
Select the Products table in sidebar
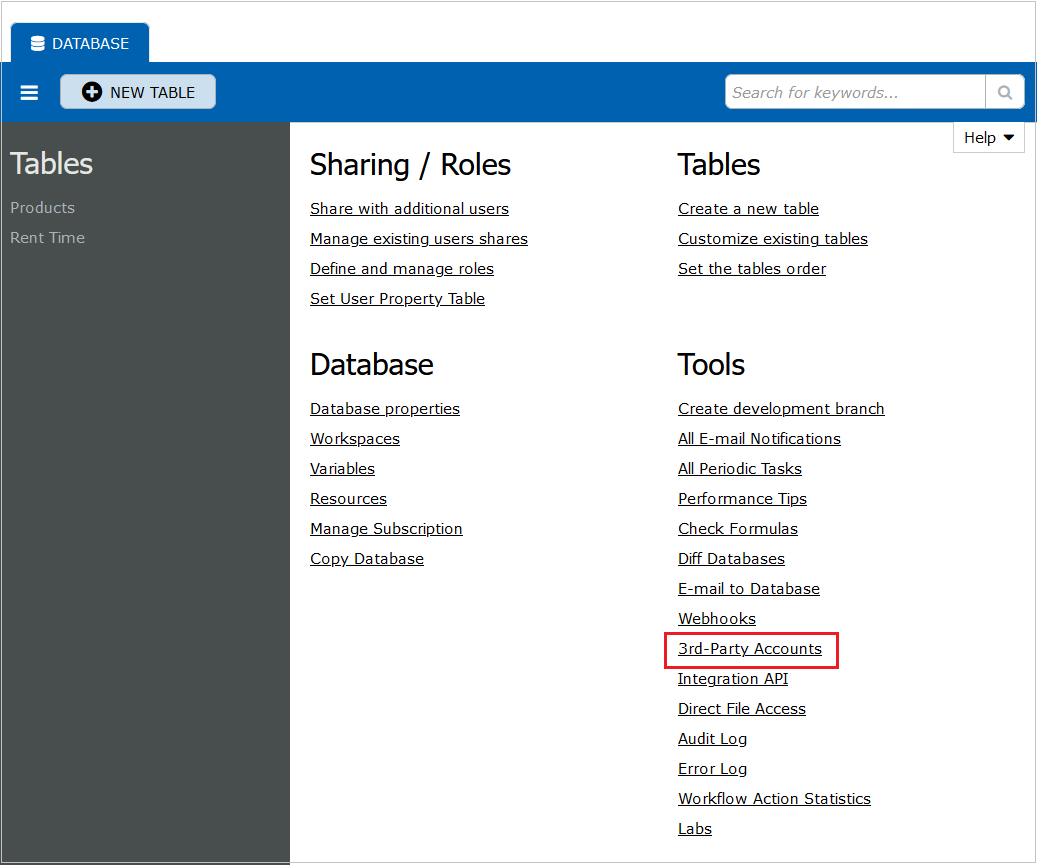42,208
